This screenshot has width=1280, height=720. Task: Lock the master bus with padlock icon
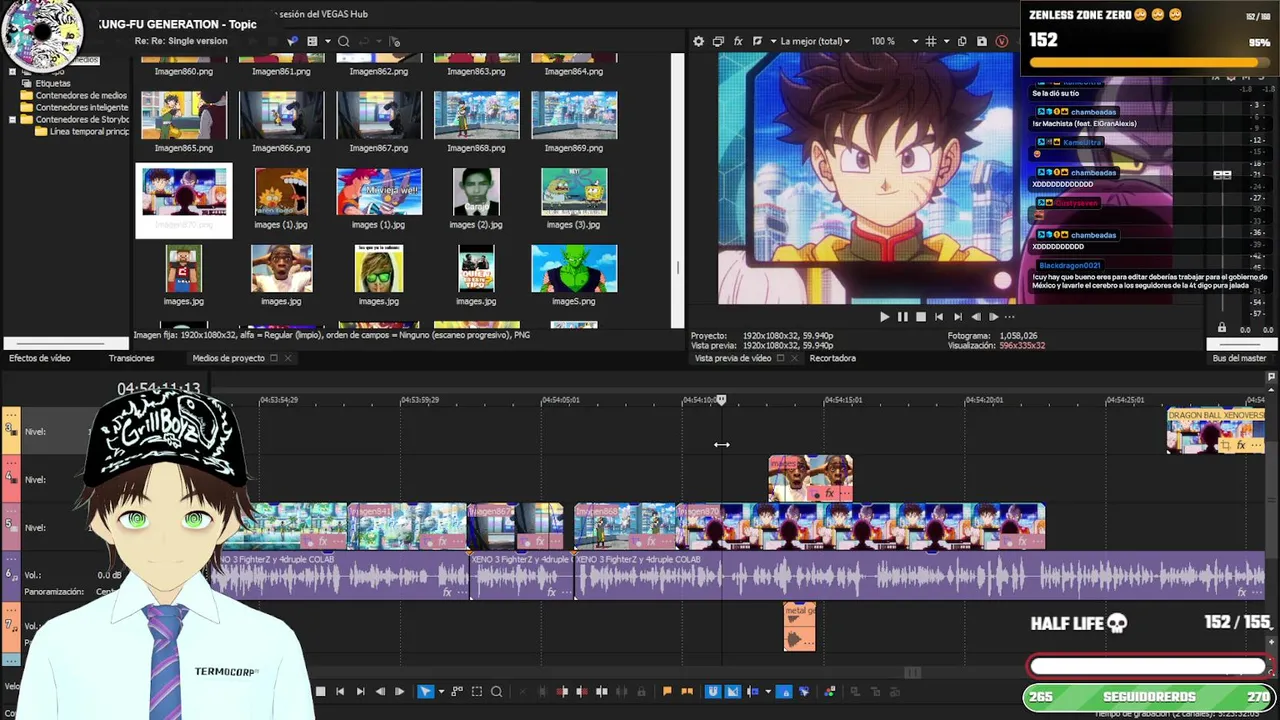(x=1221, y=328)
